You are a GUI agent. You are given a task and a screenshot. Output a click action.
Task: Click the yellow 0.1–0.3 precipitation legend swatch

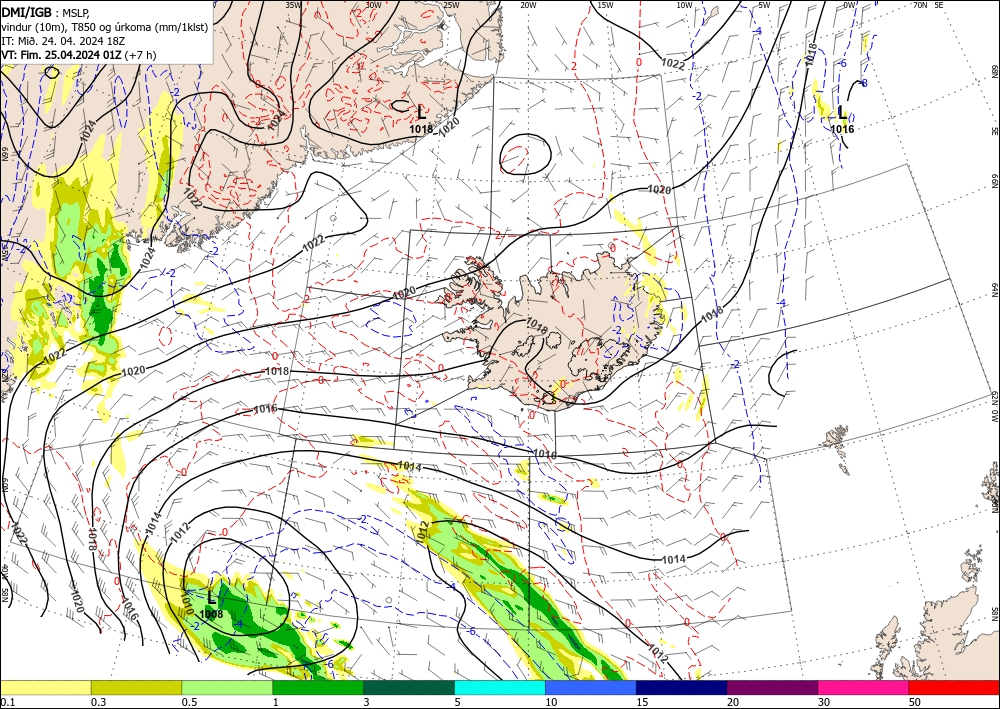tap(45, 687)
